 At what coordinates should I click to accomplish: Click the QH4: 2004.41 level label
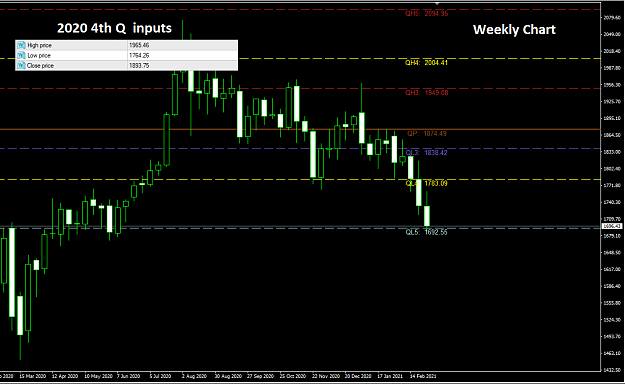(426, 63)
